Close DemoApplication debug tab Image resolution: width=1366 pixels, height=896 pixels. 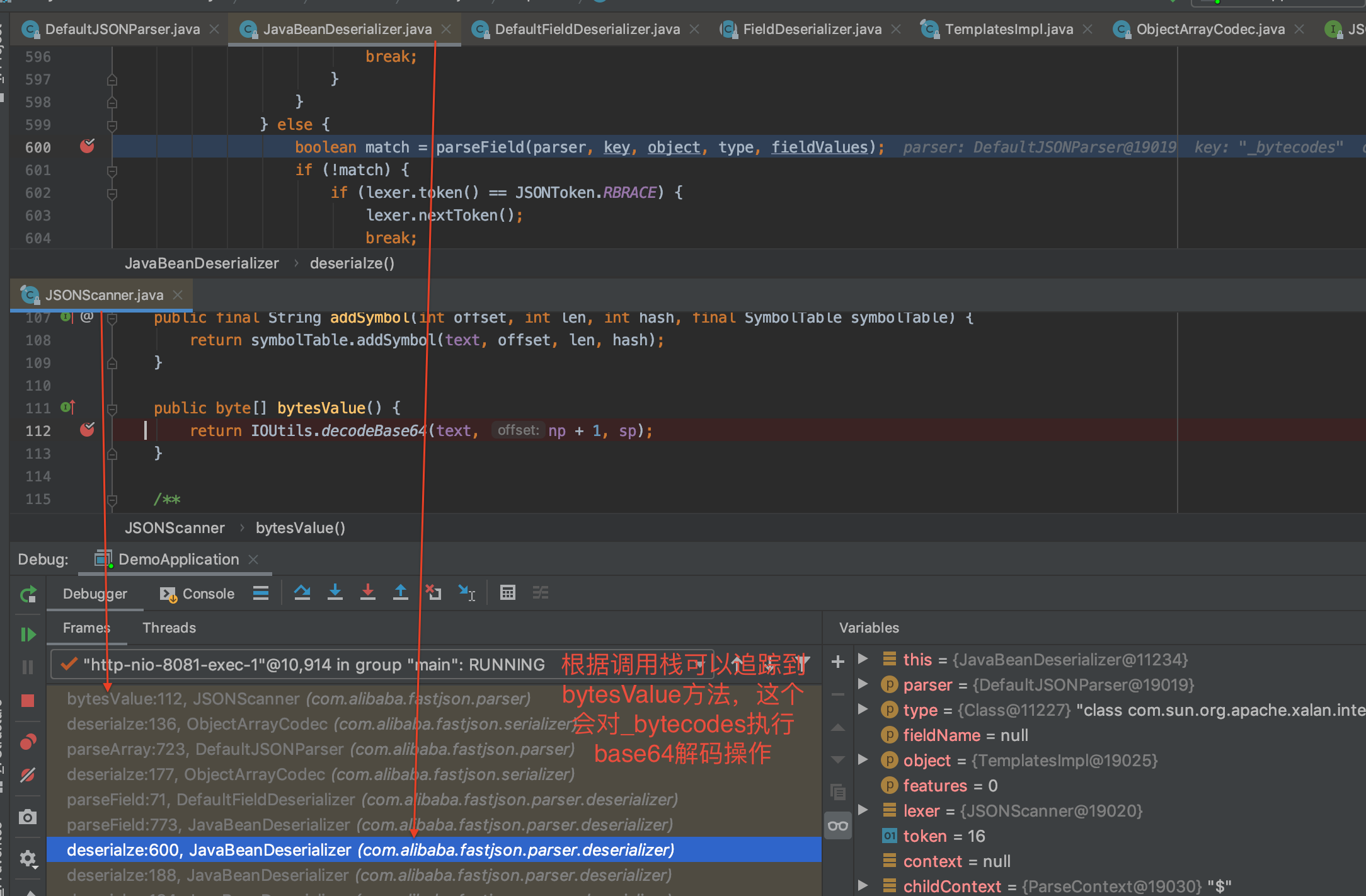coord(254,559)
